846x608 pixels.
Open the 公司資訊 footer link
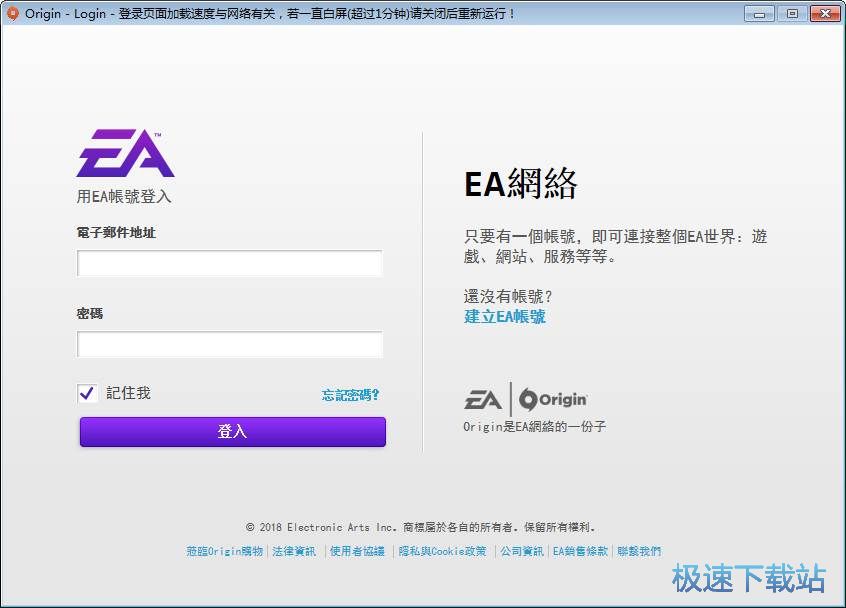(x=522, y=551)
